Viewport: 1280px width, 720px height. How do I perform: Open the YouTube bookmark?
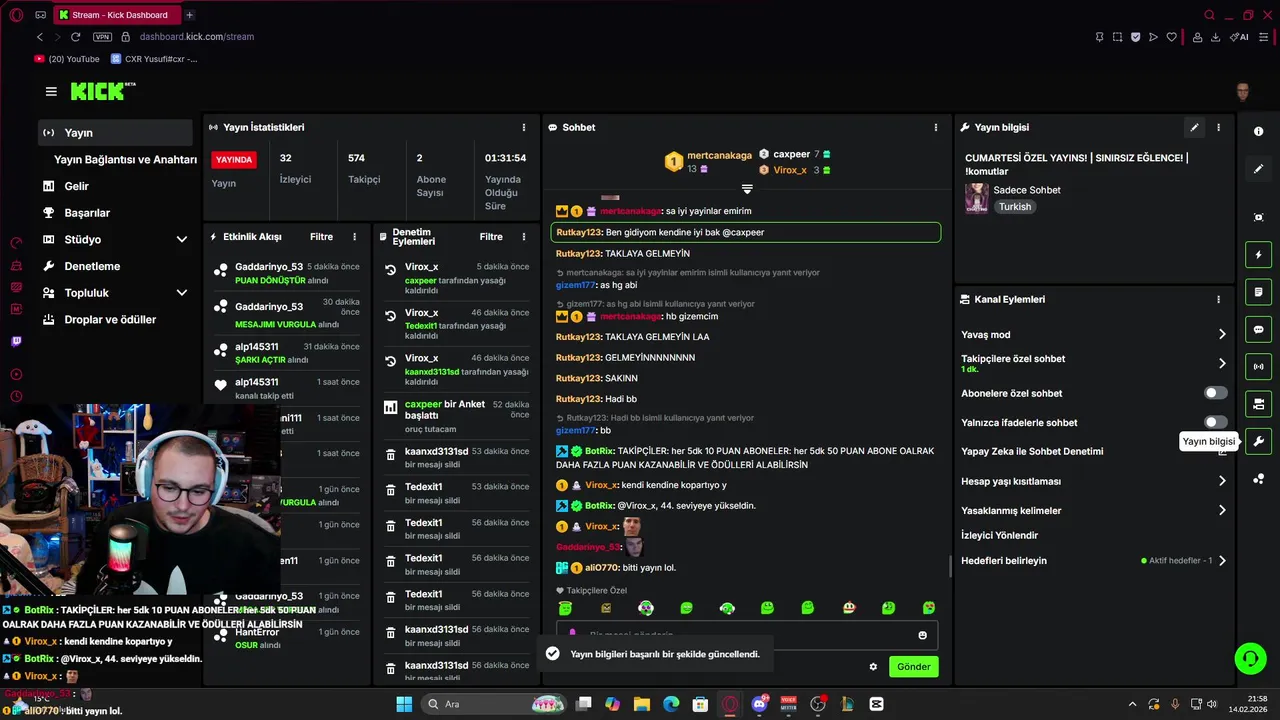tap(67, 59)
